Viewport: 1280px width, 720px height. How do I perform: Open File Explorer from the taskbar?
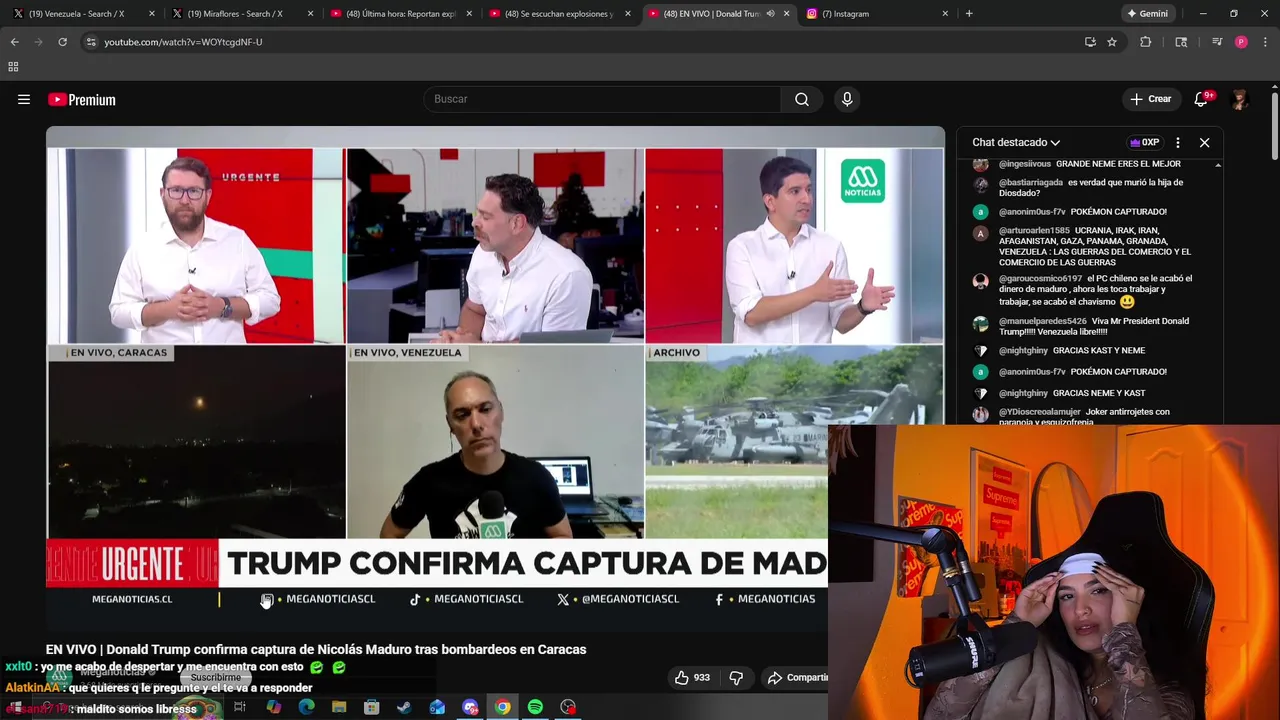(x=339, y=708)
